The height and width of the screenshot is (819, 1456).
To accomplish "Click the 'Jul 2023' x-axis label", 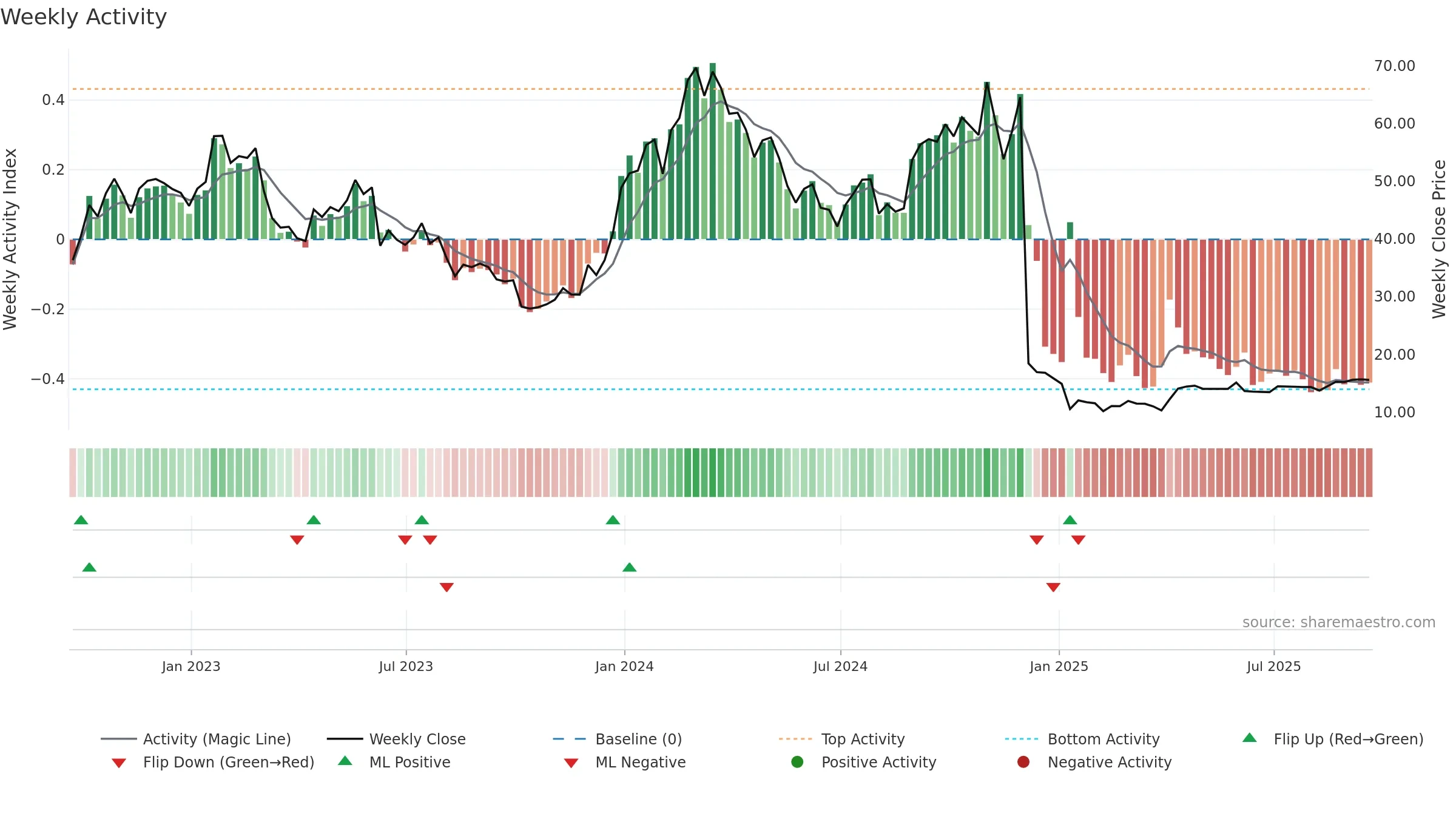I will 406,666.
